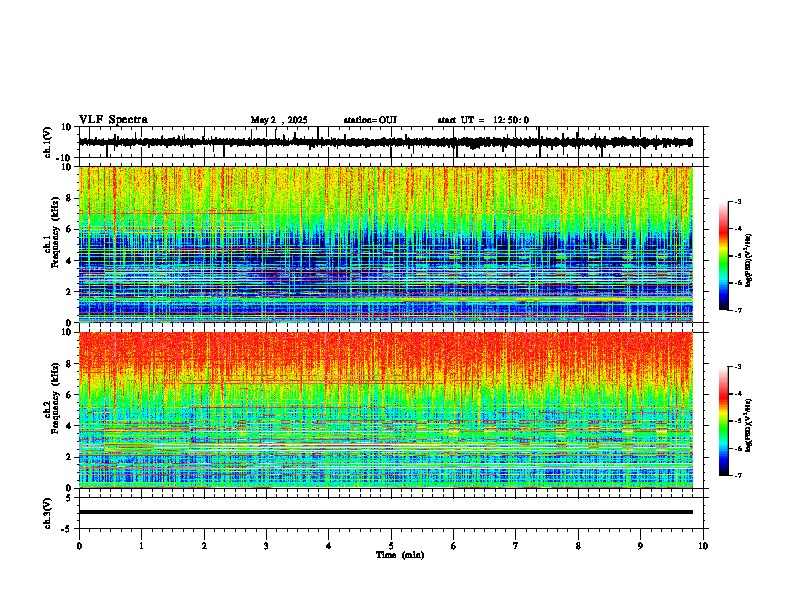Click the ch.1 voltage waveform trace
792x612 pixels.
pyautogui.click(x=385, y=142)
